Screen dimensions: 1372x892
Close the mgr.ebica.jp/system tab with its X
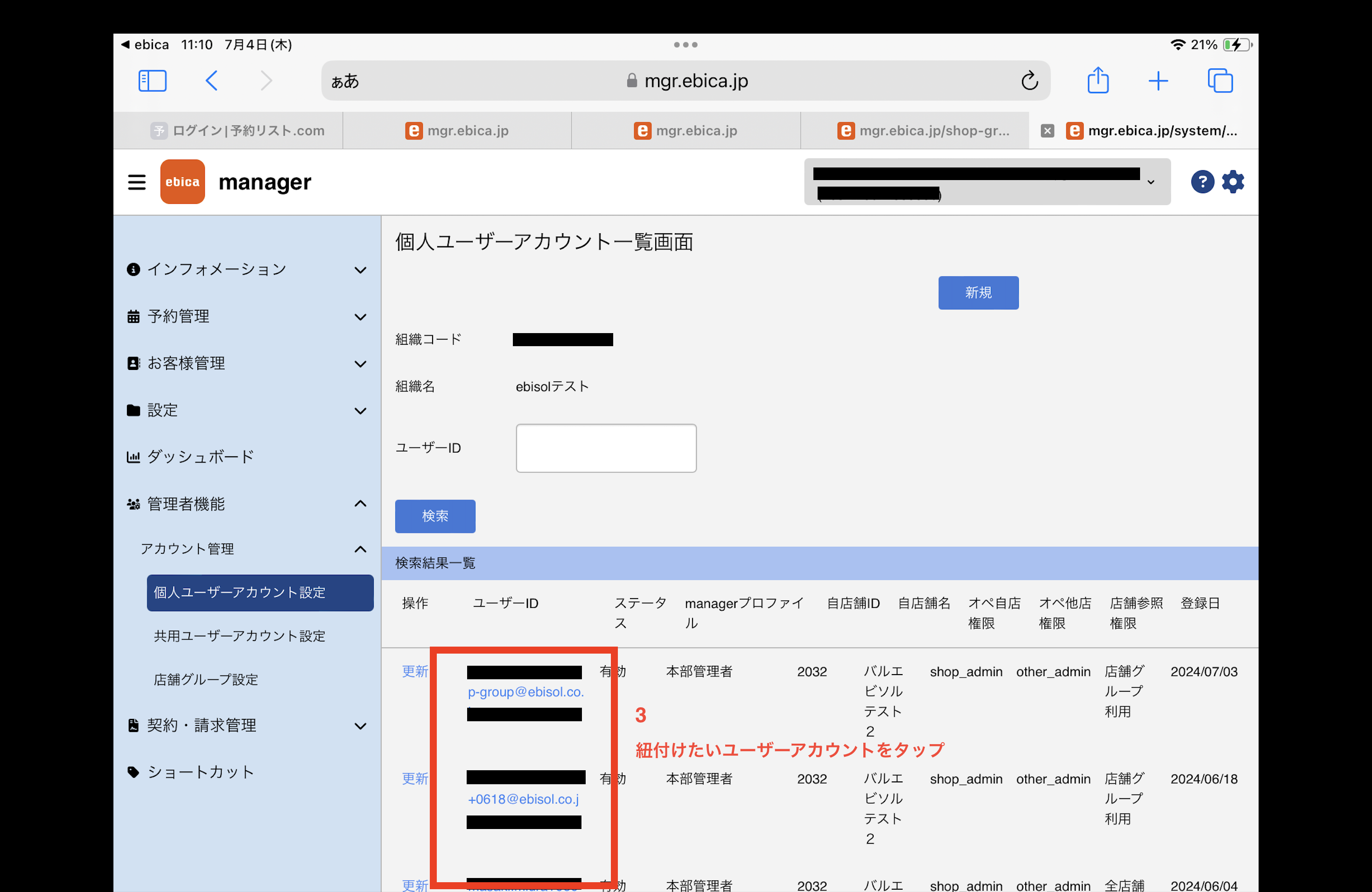tap(1048, 131)
